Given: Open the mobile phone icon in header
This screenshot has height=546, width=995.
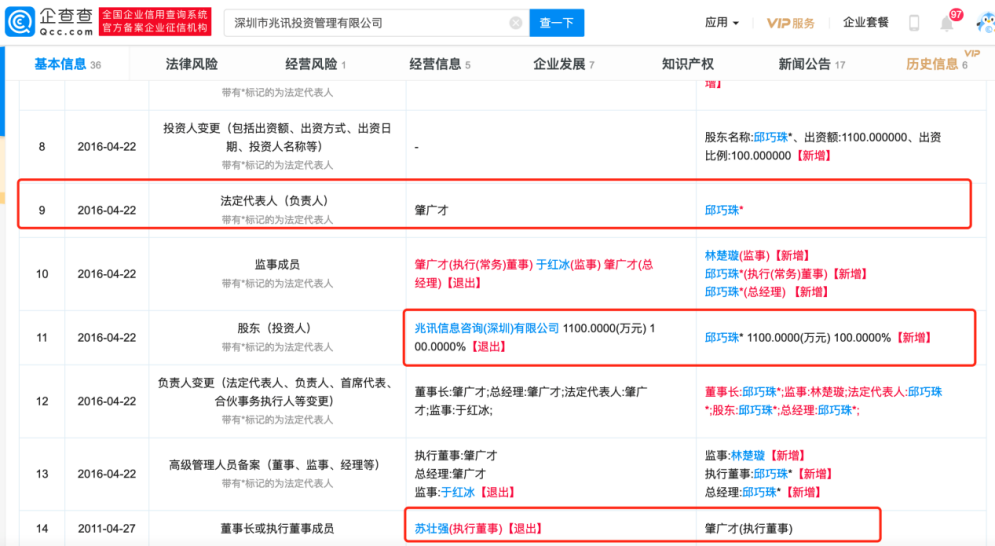Looking at the screenshot, I should pos(914,23).
